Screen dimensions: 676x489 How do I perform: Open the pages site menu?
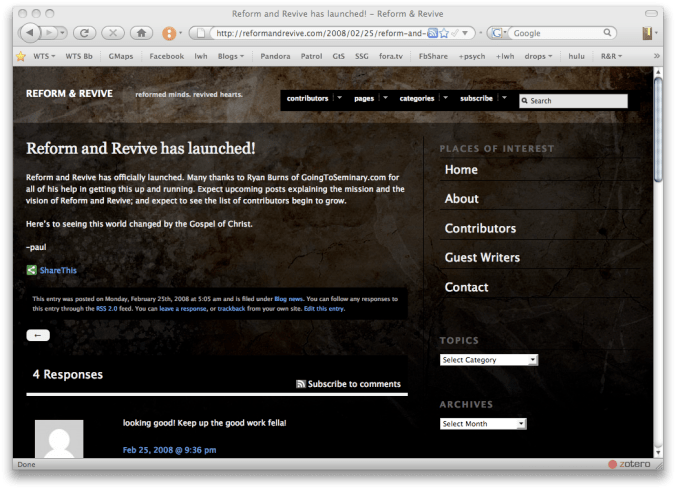[x=370, y=99]
